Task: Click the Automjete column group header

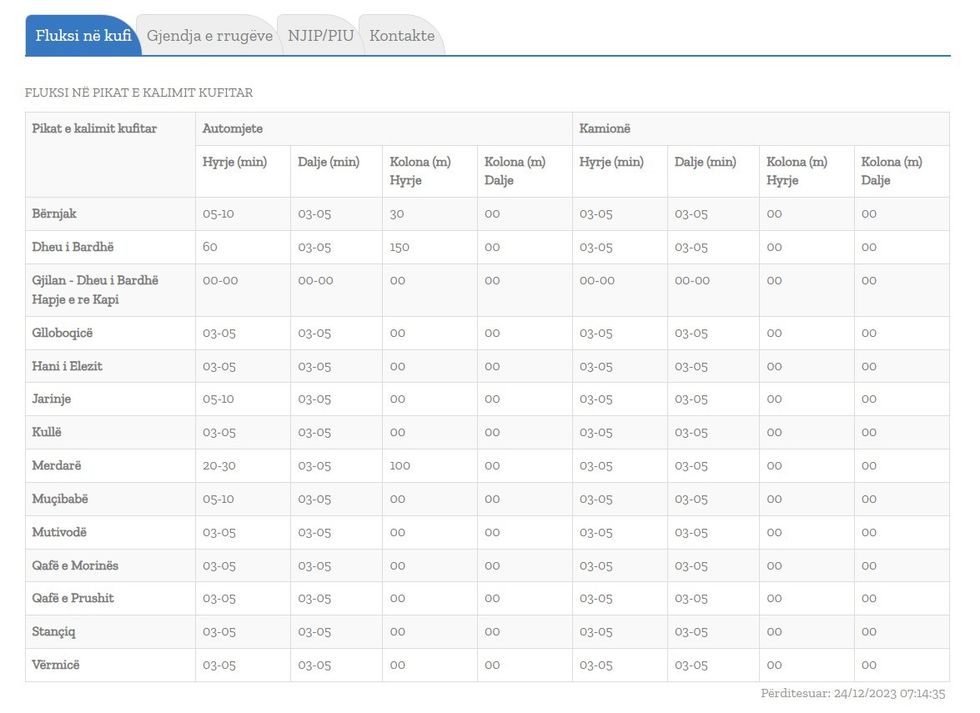Action: pyautogui.click(x=233, y=129)
